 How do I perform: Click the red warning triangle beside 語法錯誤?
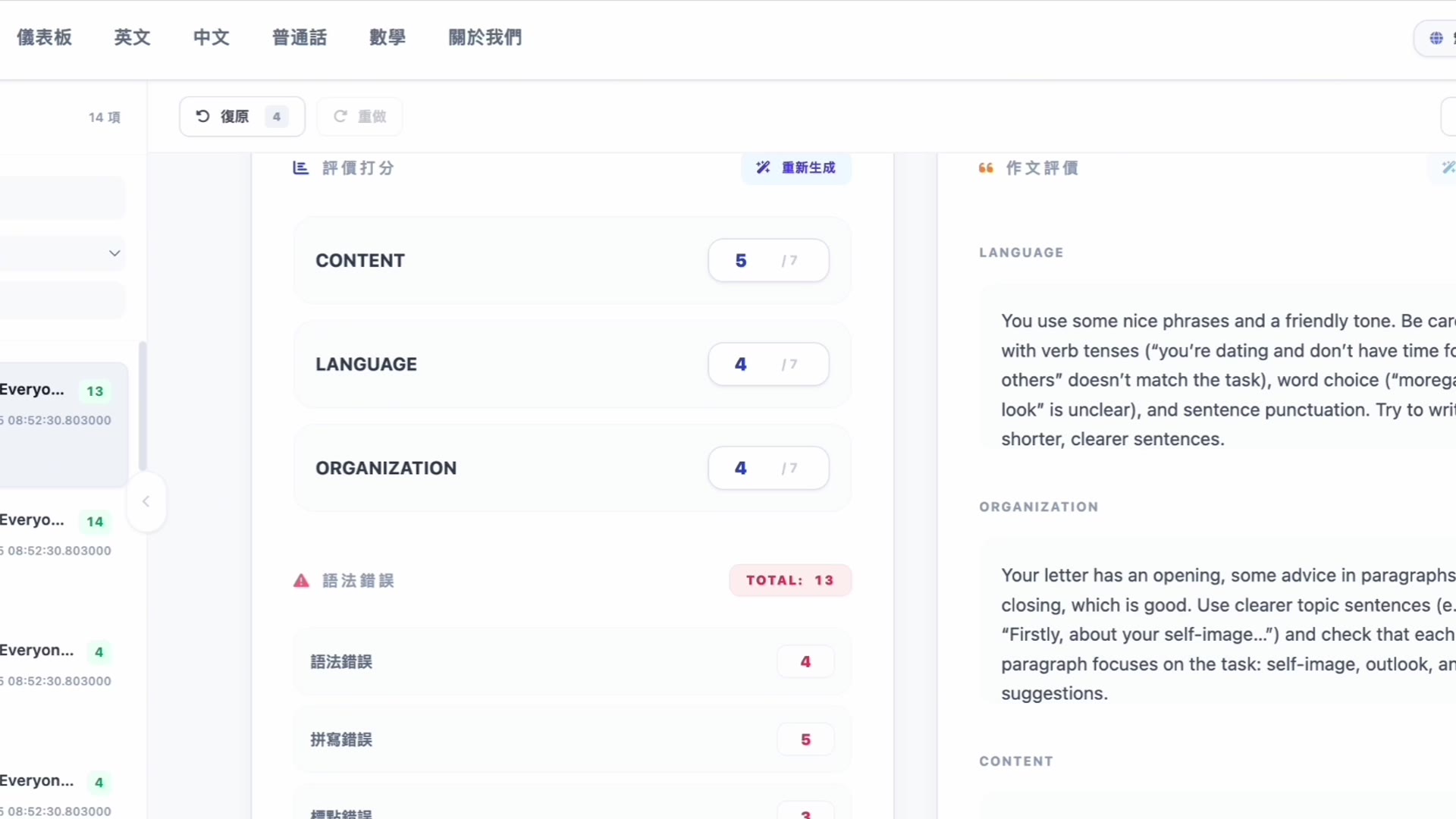tap(301, 581)
